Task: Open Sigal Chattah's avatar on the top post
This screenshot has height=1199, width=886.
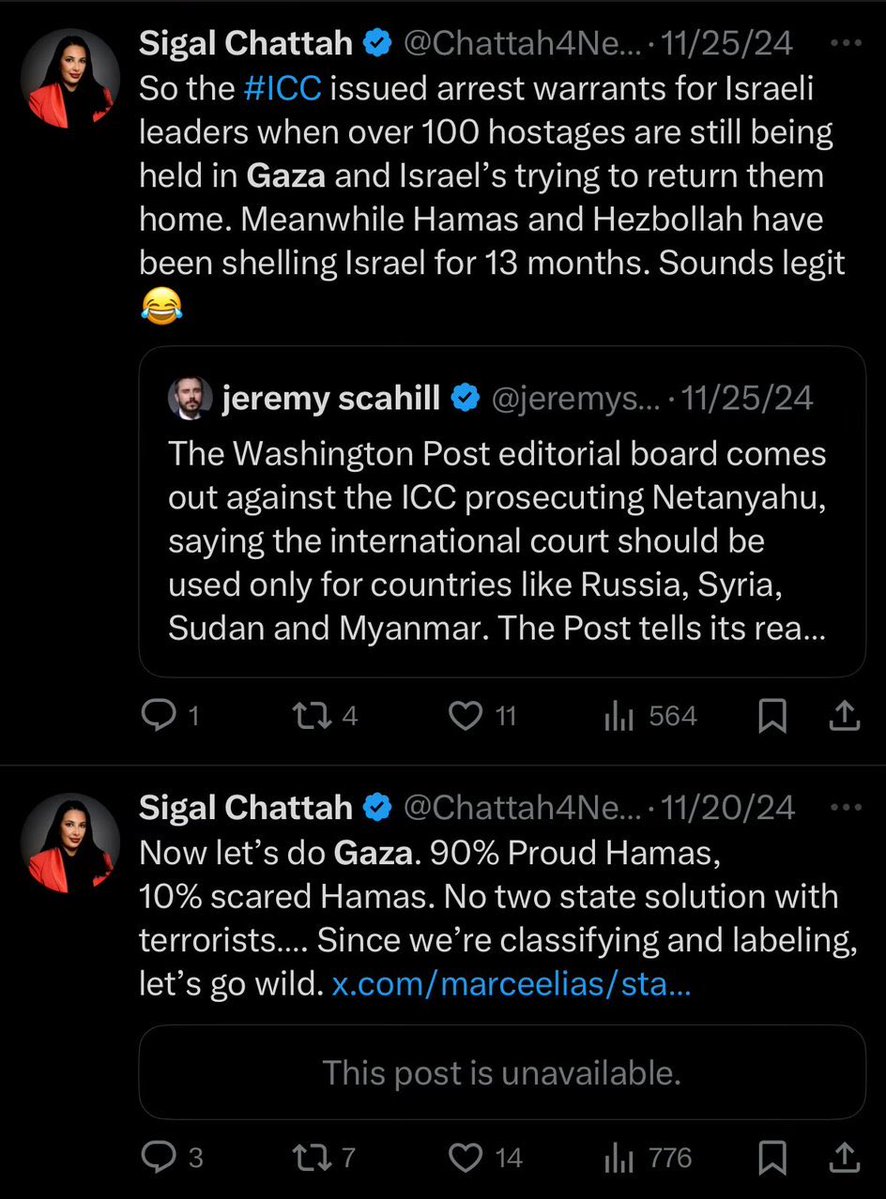Action: (70, 78)
